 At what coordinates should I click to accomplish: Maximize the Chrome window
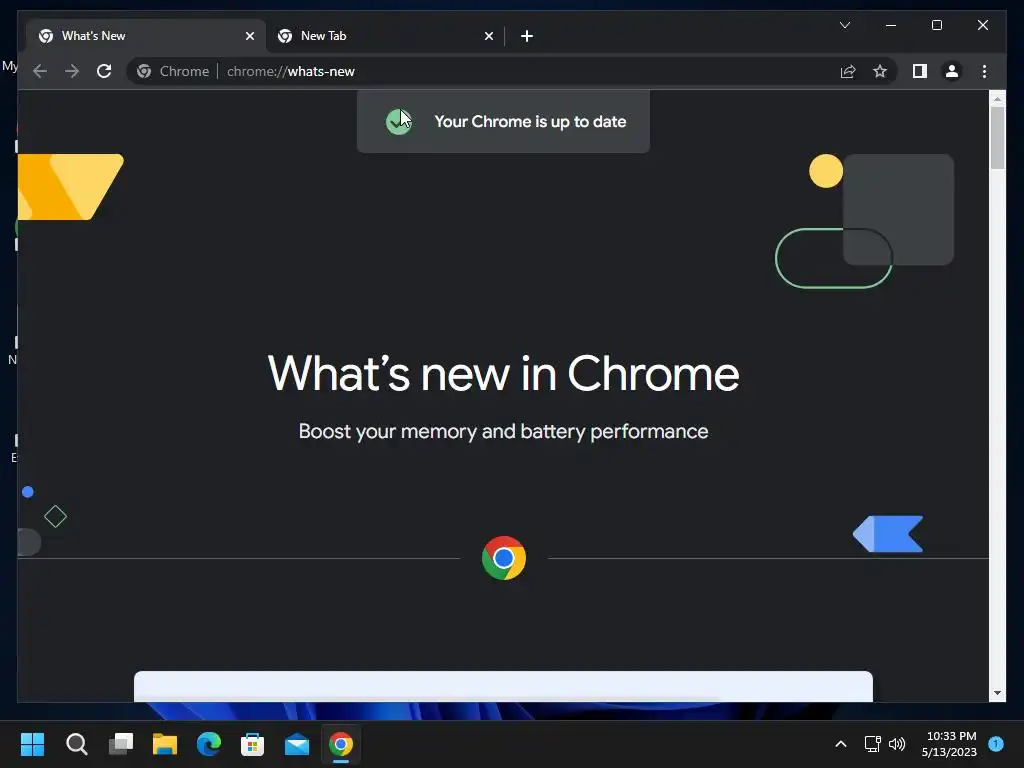pos(936,25)
